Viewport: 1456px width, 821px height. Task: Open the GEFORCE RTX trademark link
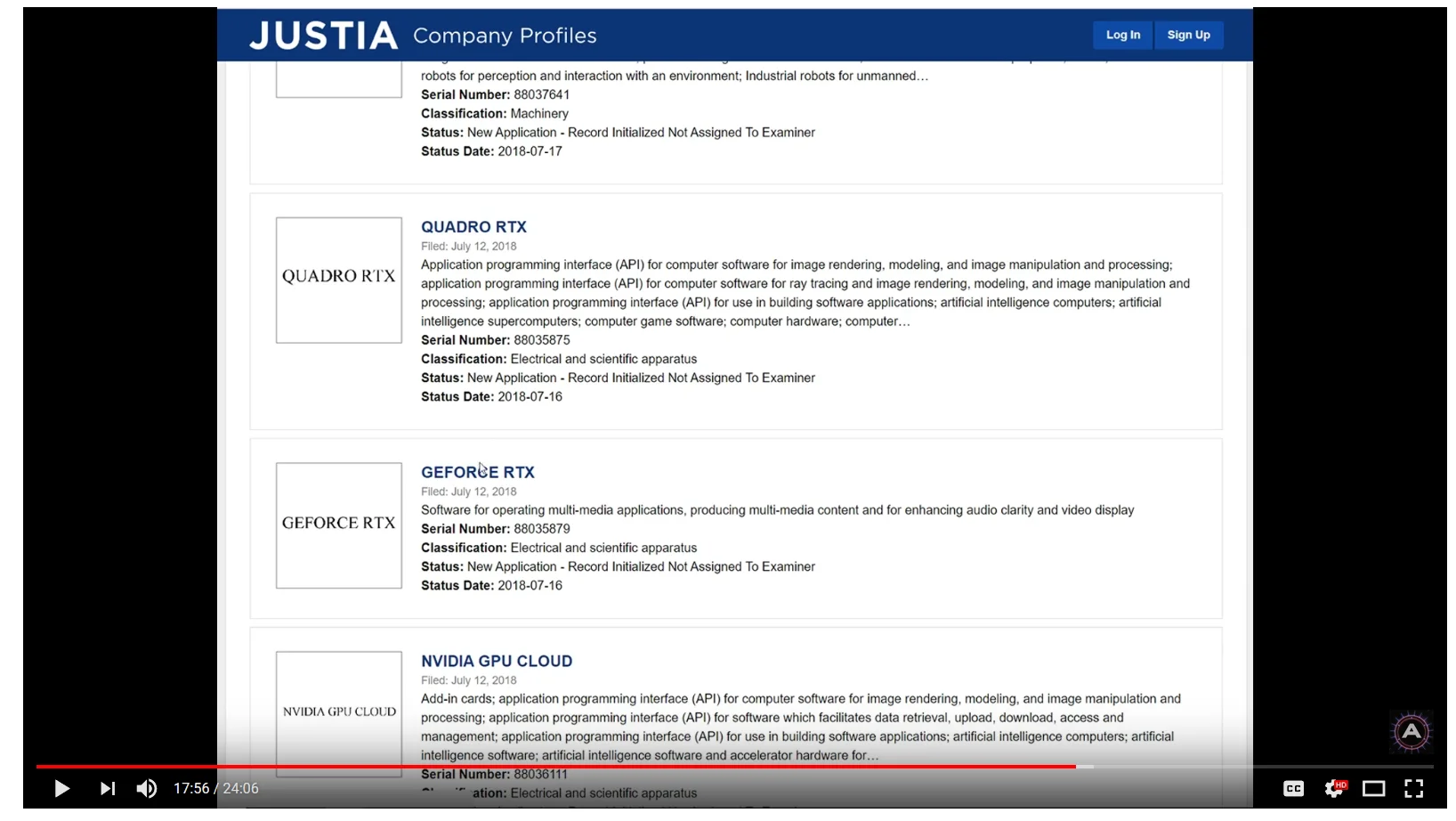pos(478,473)
